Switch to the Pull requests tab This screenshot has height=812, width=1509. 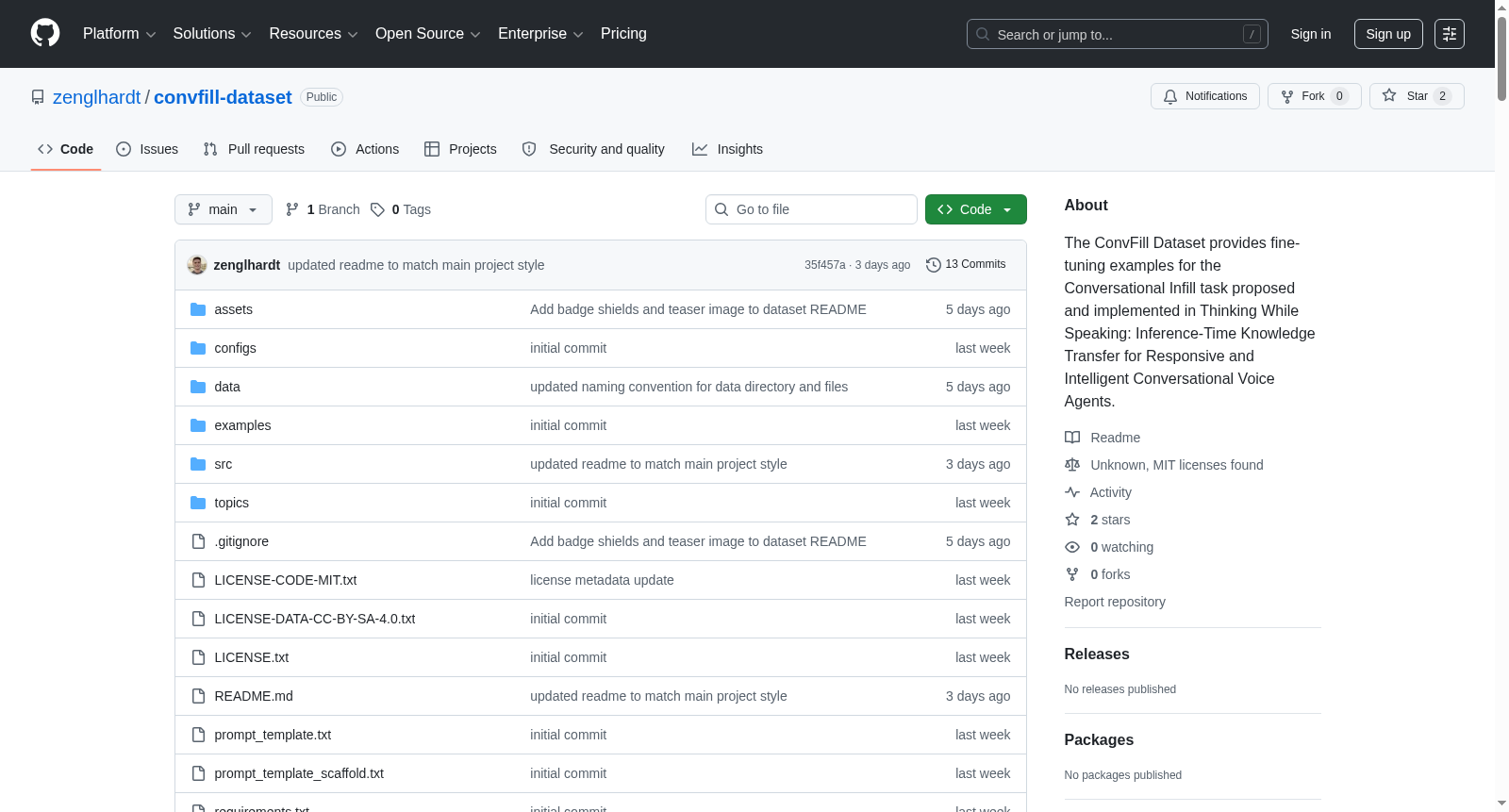point(254,149)
